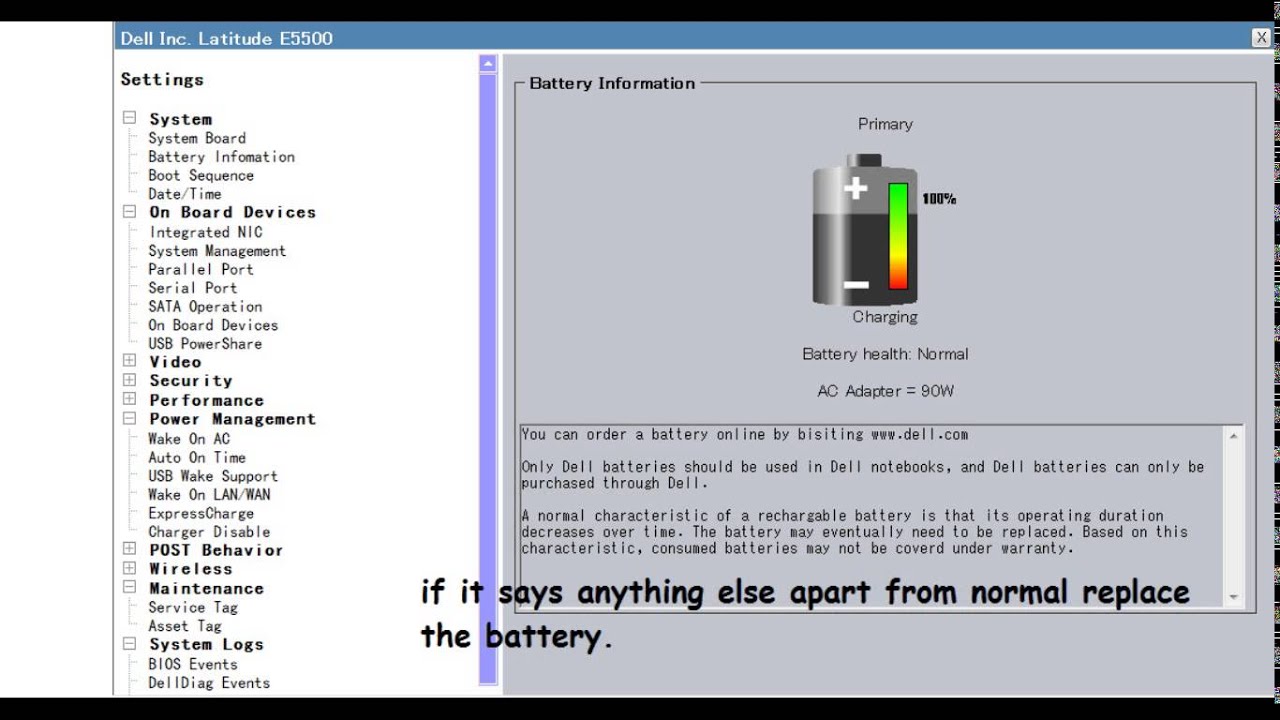Viewport: 1280px width, 720px height.
Task: Open System Board settings
Action: 197,138
